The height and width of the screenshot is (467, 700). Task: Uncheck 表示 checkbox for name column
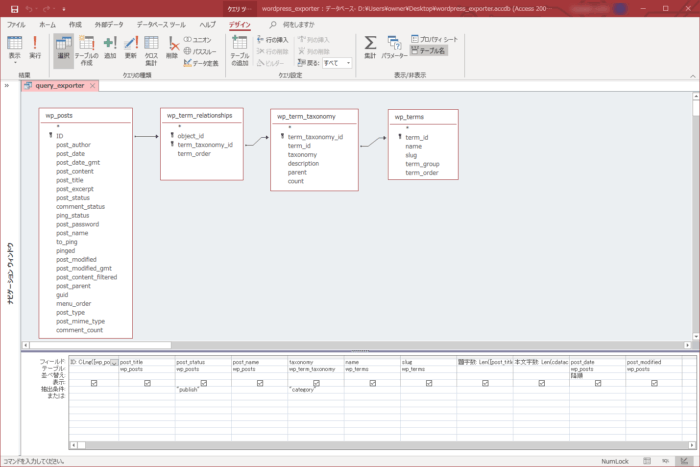tap(372, 383)
